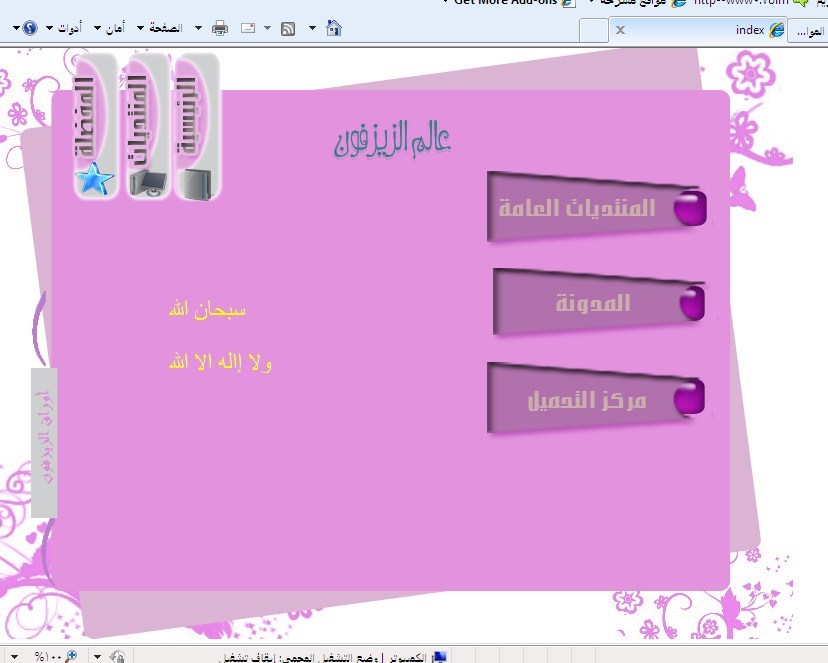This screenshot has width=828, height=663.
Task: Click the Print printer icon
Action: [220, 28]
